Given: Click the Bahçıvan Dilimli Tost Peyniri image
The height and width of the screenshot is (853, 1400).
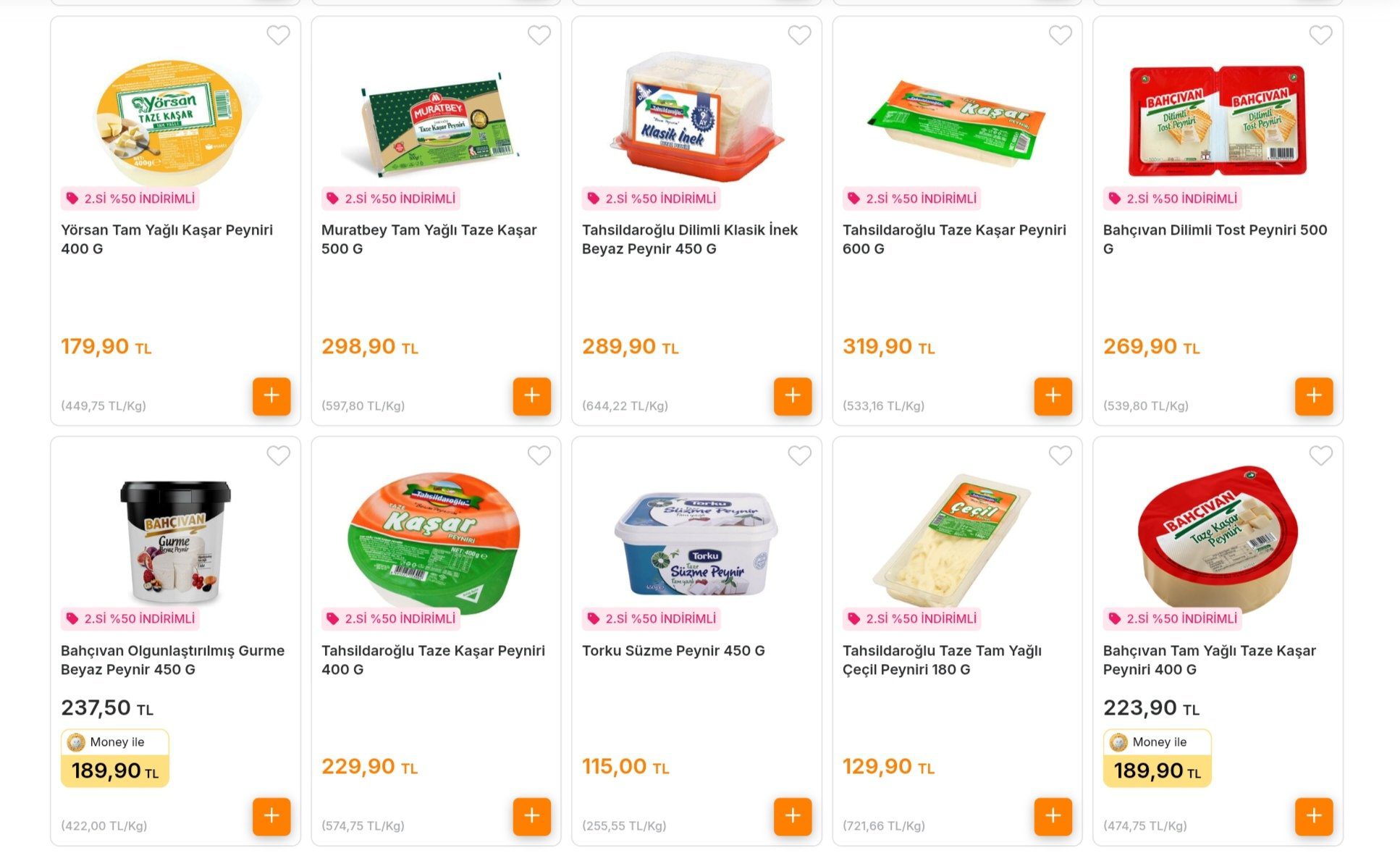Looking at the screenshot, I should (1218, 121).
